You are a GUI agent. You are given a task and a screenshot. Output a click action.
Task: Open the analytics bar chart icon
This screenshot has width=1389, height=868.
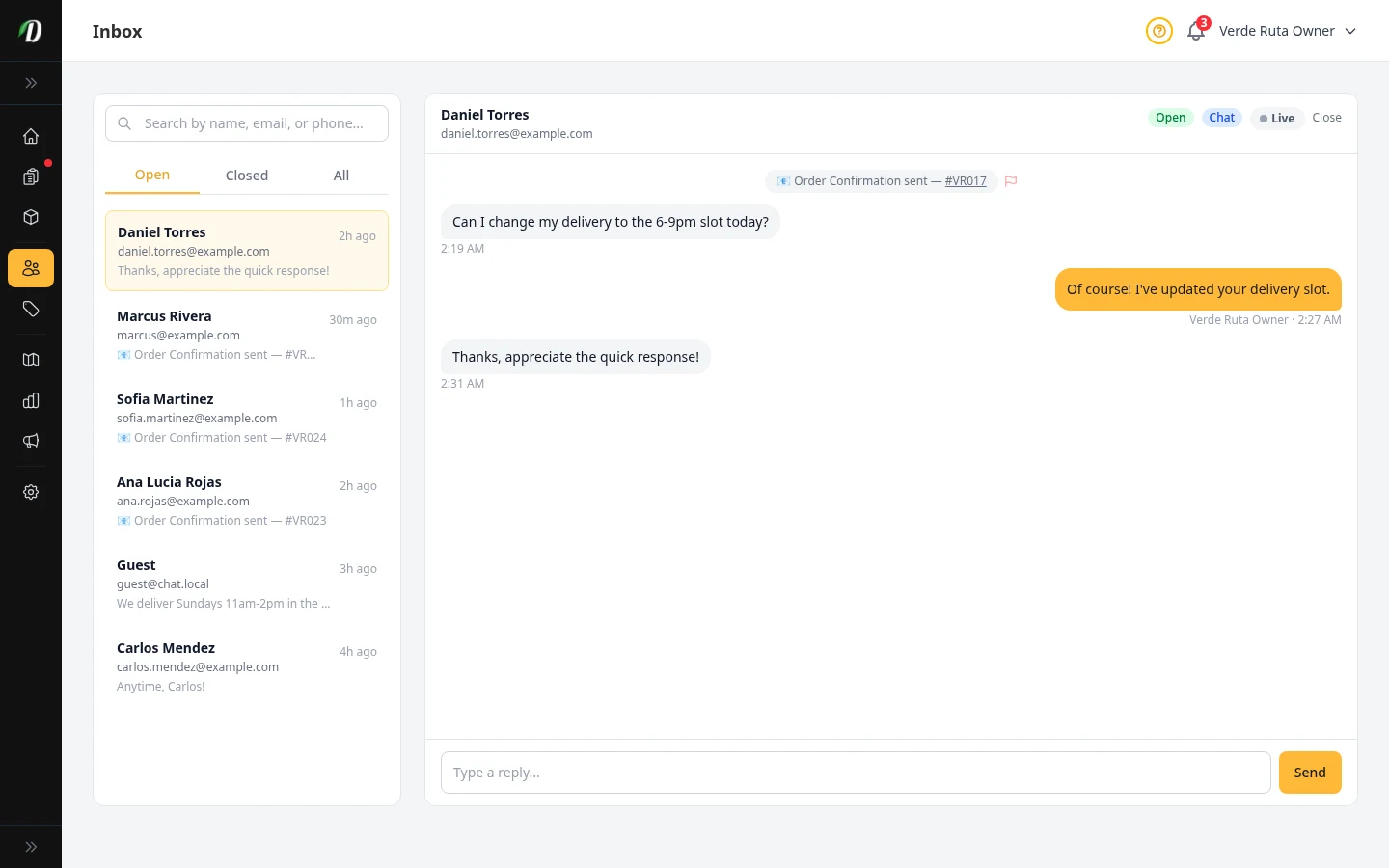31,400
